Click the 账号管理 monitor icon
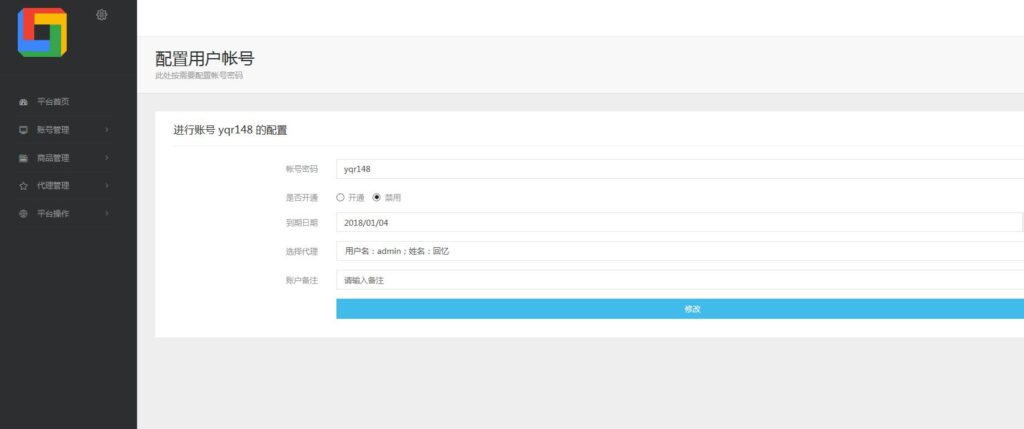The height and width of the screenshot is (429, 1024). tap(24, 130)
